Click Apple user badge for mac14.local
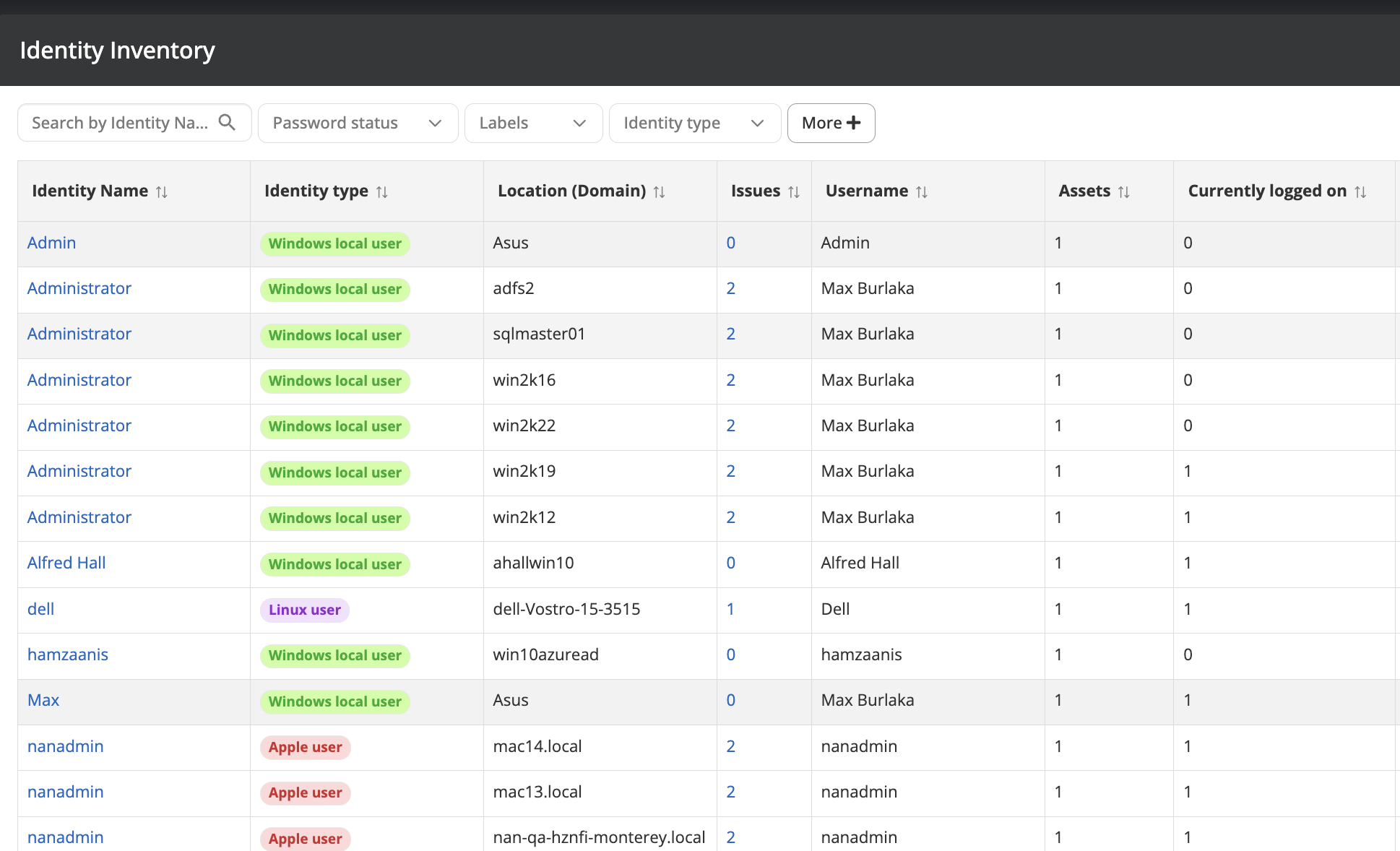 click(x=305, y=747)
